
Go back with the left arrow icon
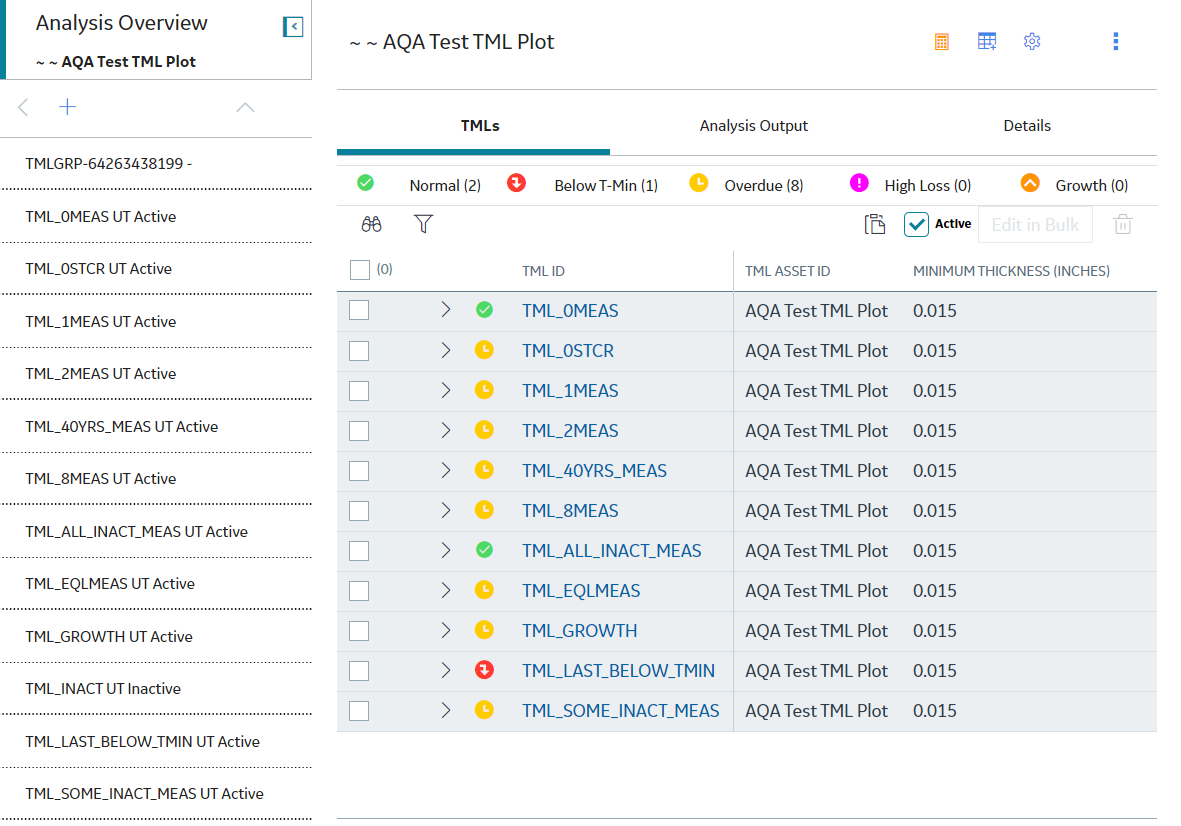tap(23, 107)
